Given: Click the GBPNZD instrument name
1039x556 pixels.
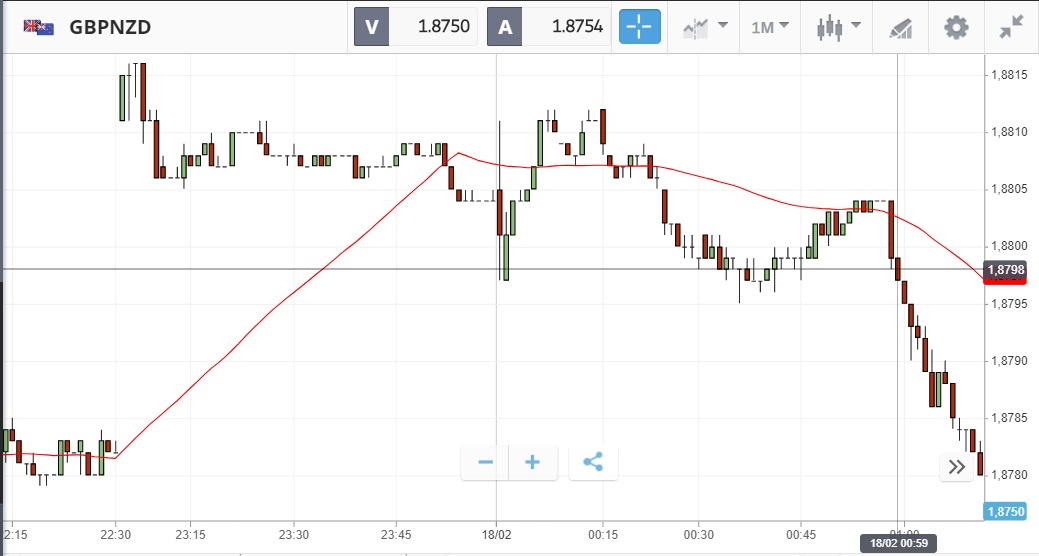Looking at the screenshot, I should (x=110, y=27).
